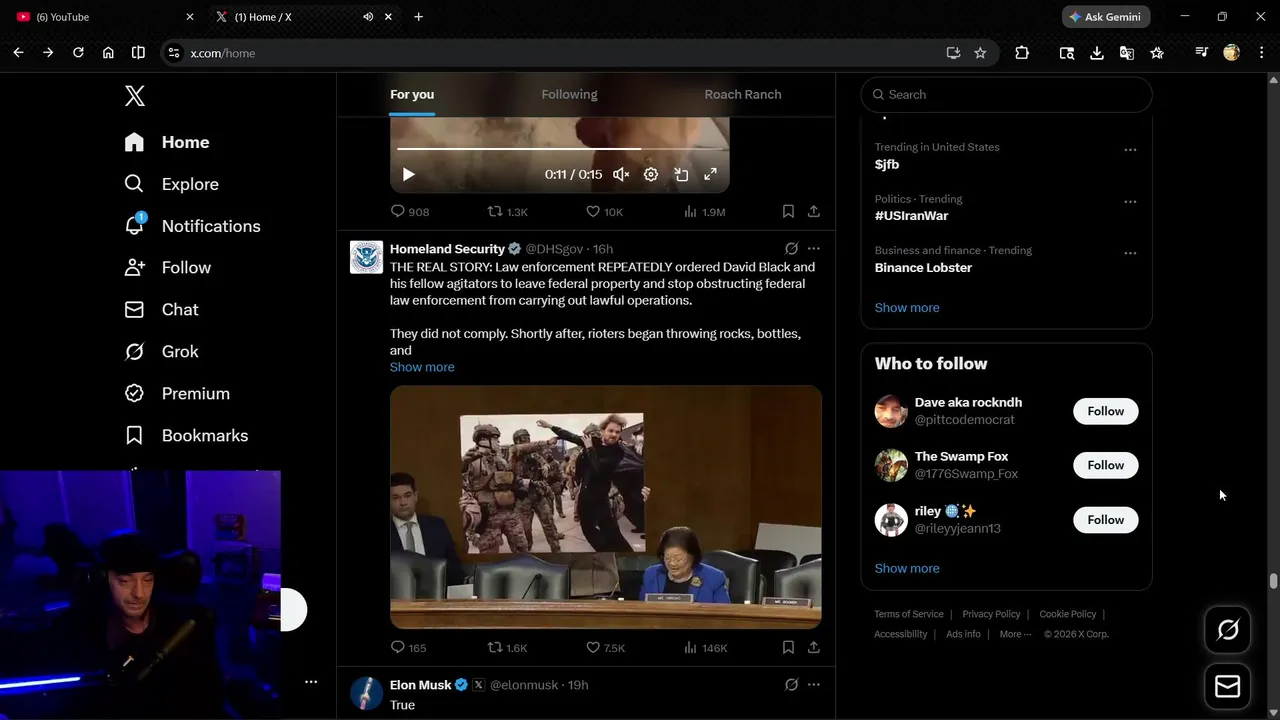The image size is (1280, 720).
Task: Reply to video post with 908 replies
Action: click(x=410, y=212)
